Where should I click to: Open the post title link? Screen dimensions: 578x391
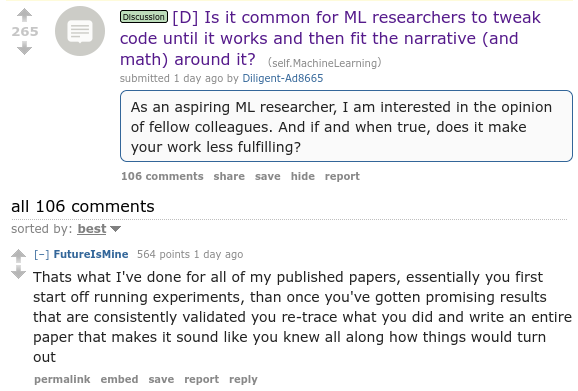pos(330,38)
